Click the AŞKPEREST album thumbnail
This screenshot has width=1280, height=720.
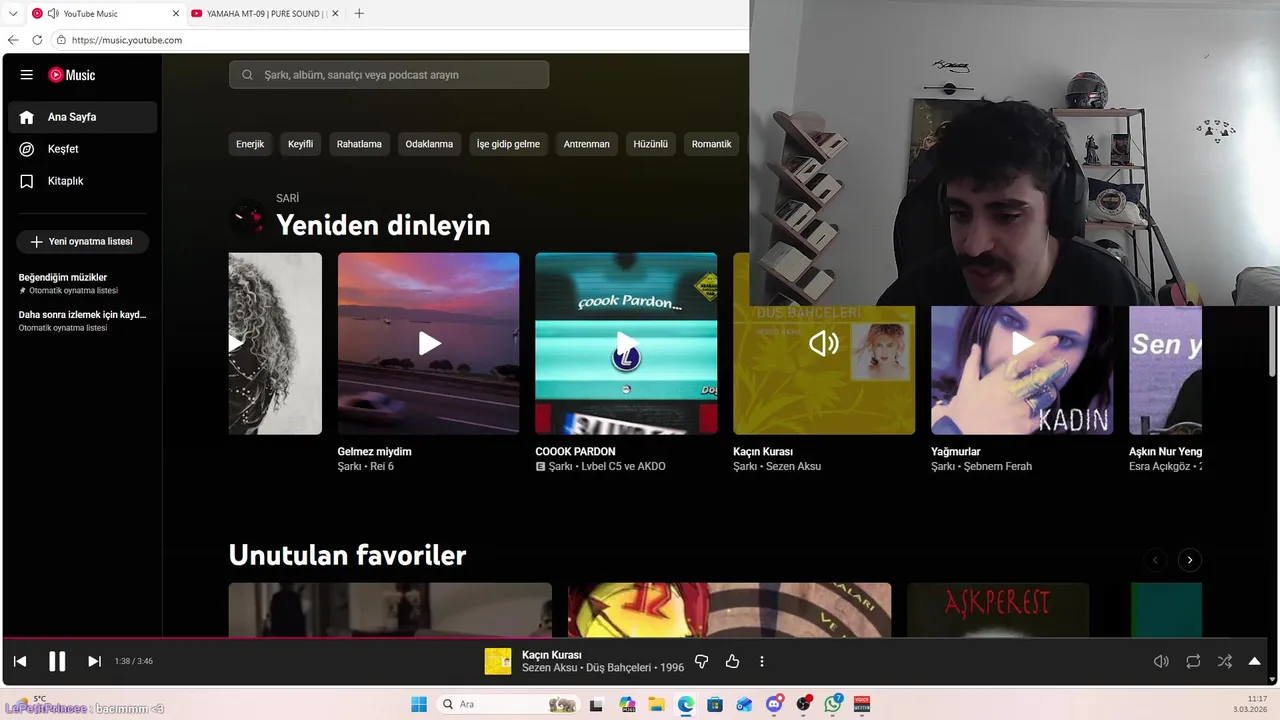coord(998,609)
